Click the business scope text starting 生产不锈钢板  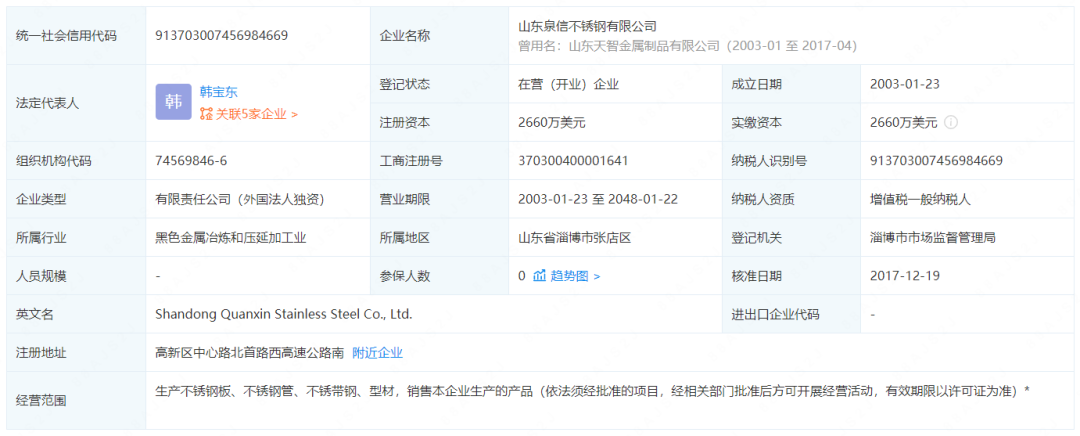pos(592,391)
